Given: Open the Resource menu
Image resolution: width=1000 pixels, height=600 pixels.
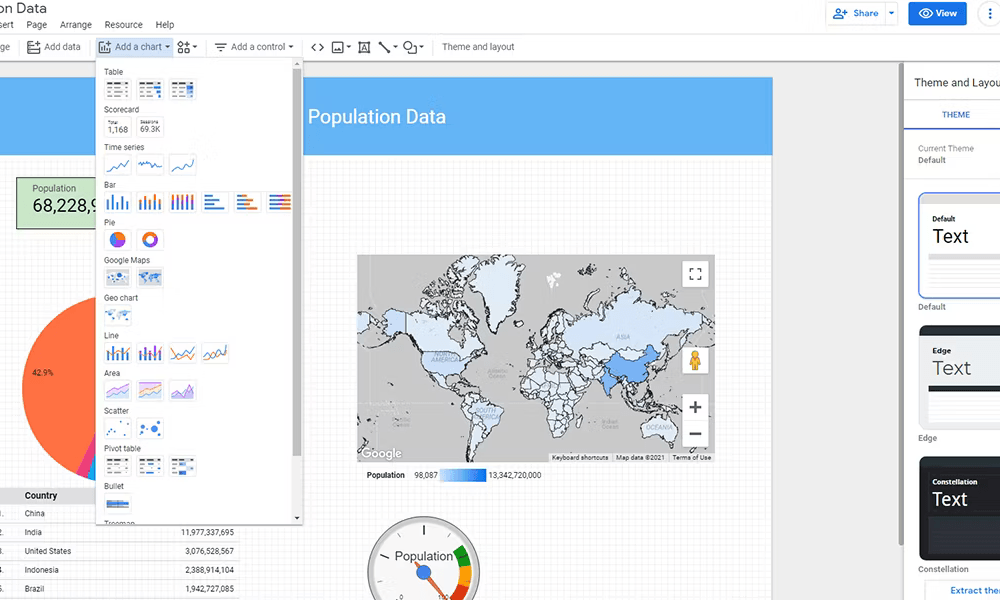Looking at the screenshot, I should 124,25.
